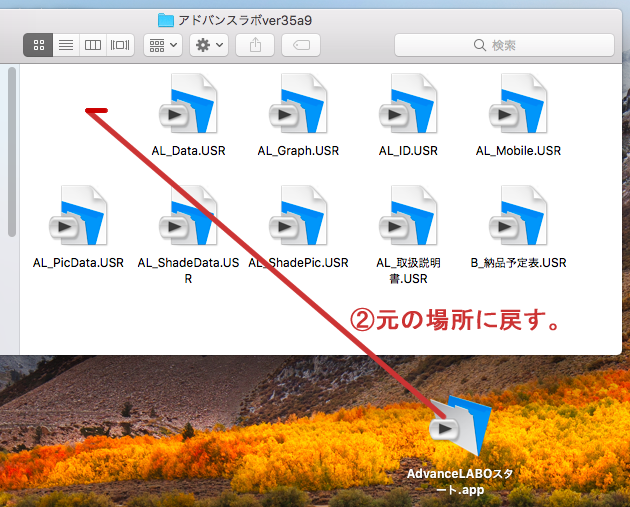Click the AL_Mobile.USR filename label
Image resolution: width=630 pixels, height=507 pixels.
coord(518,151)
